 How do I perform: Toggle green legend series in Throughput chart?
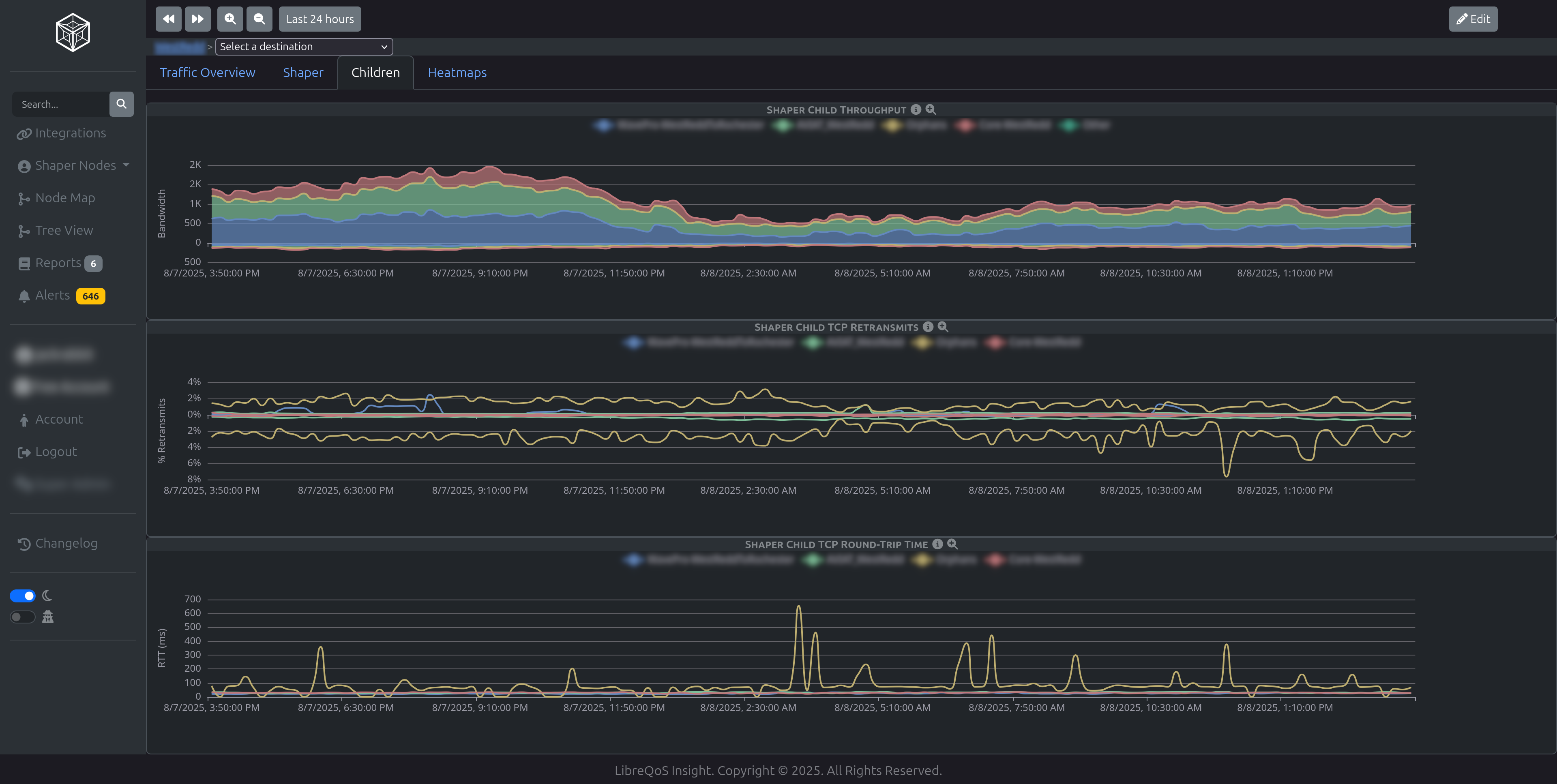coord(783,125)
